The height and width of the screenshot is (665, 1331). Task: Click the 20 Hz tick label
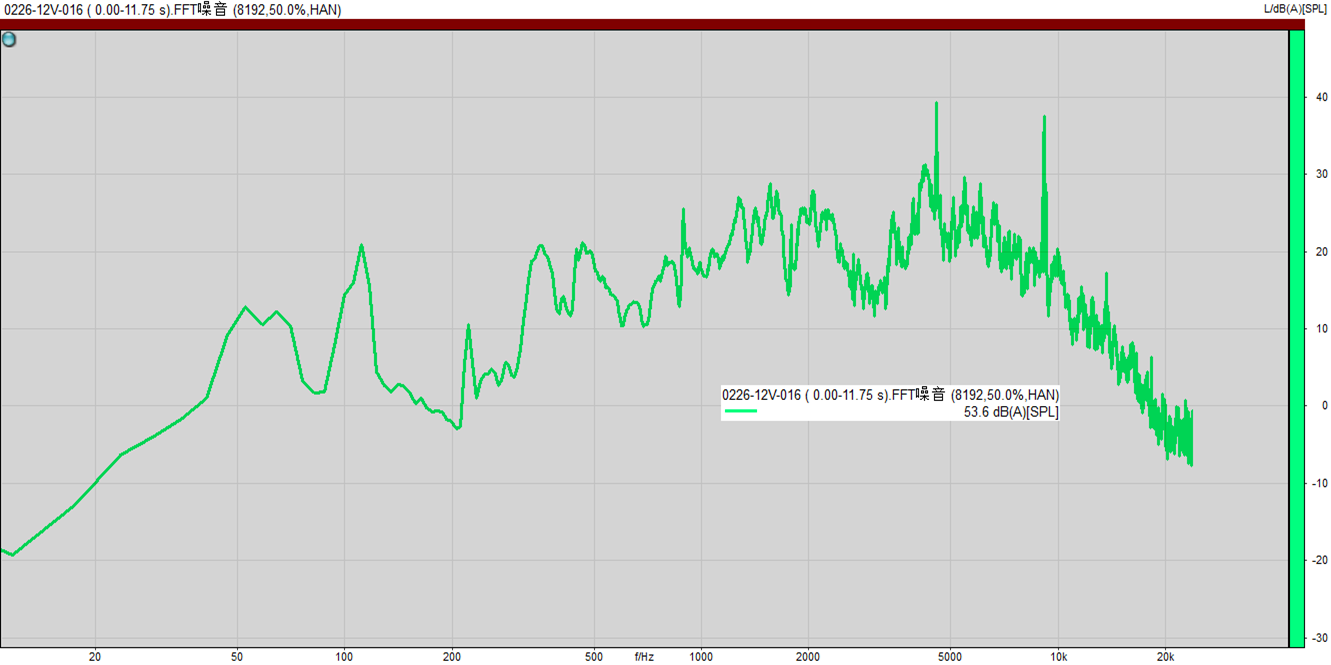pos(95,657)
